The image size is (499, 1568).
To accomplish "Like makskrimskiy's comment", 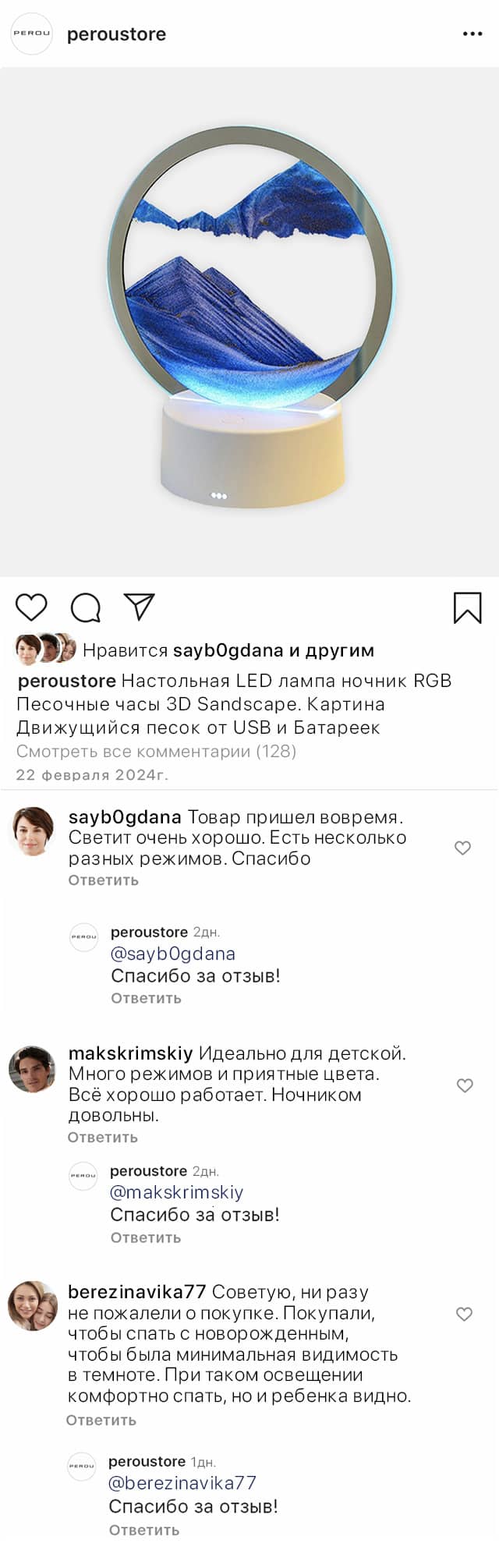I will pos(465,1085).
